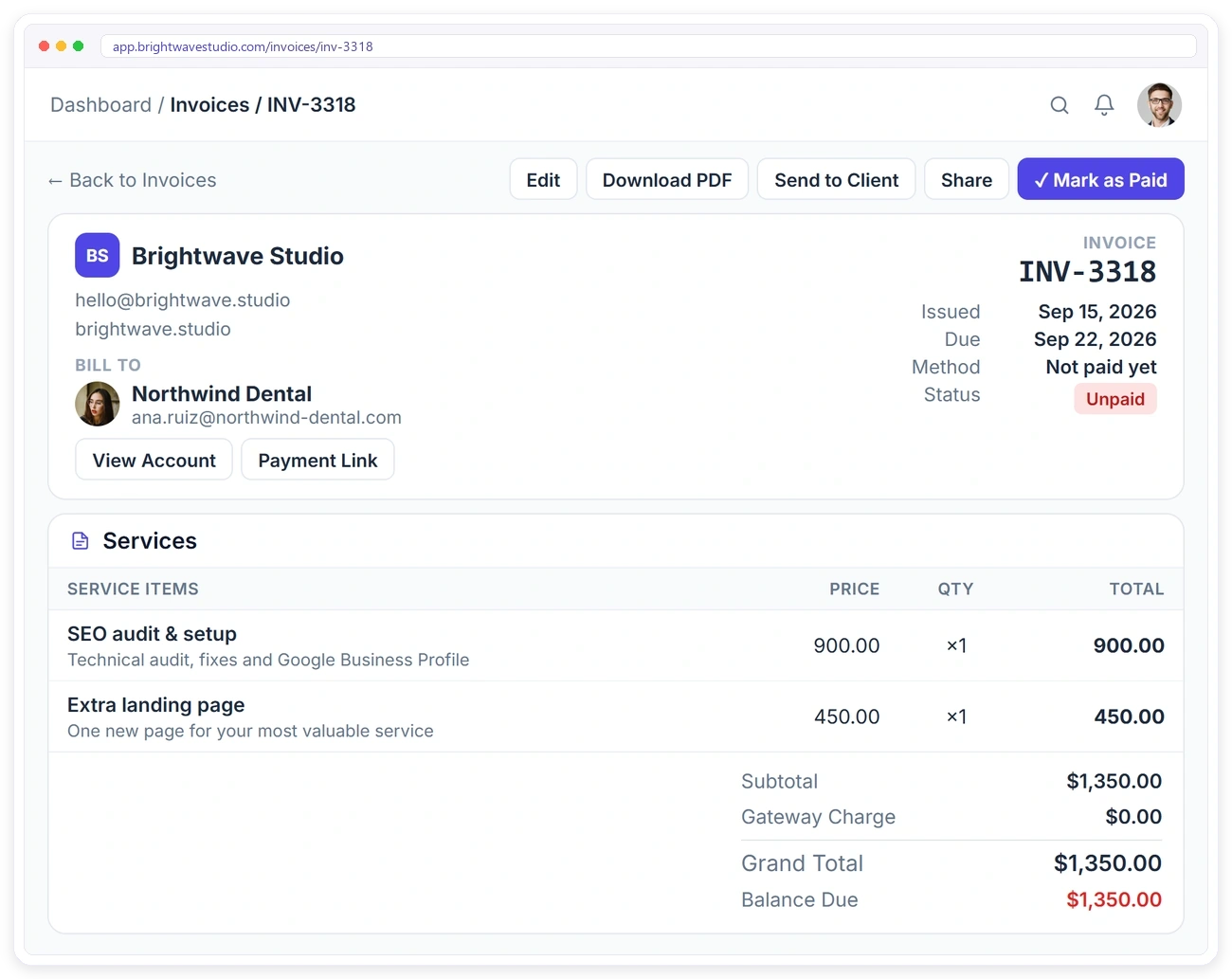
Task: Click the SERVICE ITEMS column header
Action: (133, 589)
